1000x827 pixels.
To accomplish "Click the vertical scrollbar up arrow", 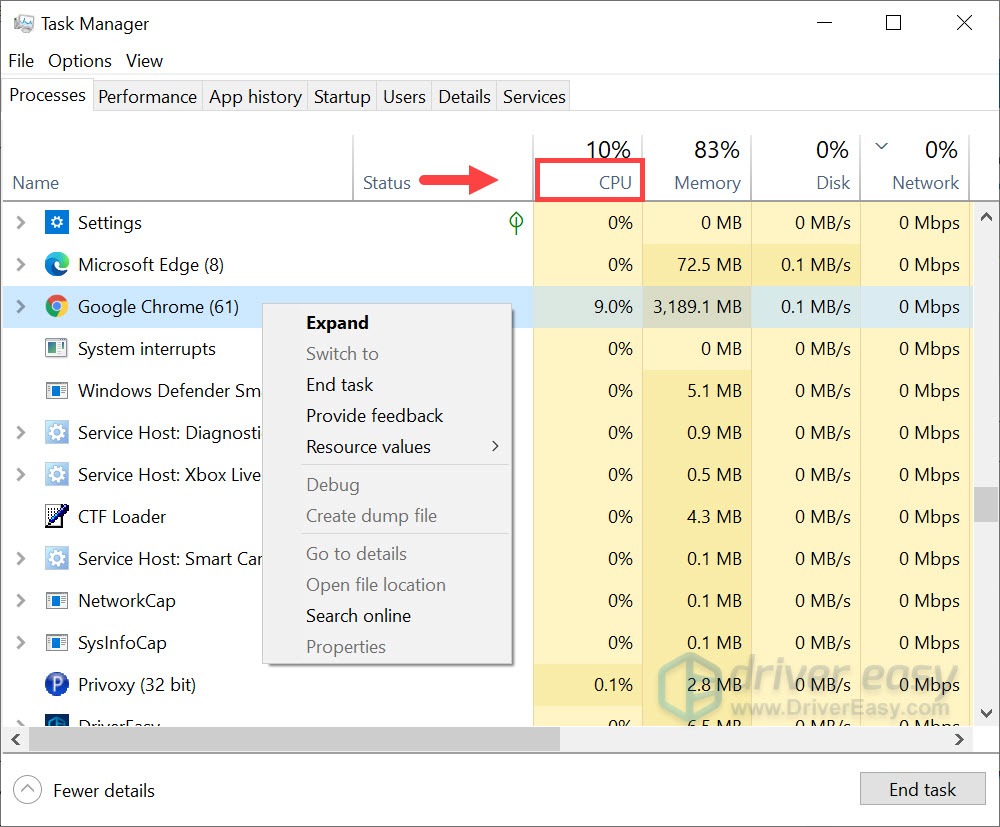I will point(986,217).
